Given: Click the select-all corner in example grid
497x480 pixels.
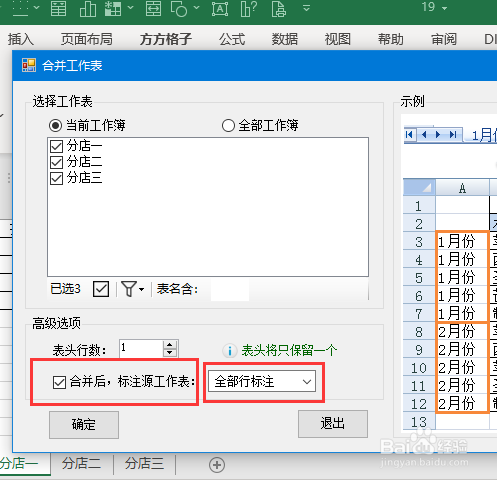Looking at the screenshot, I should coord(419,187).
